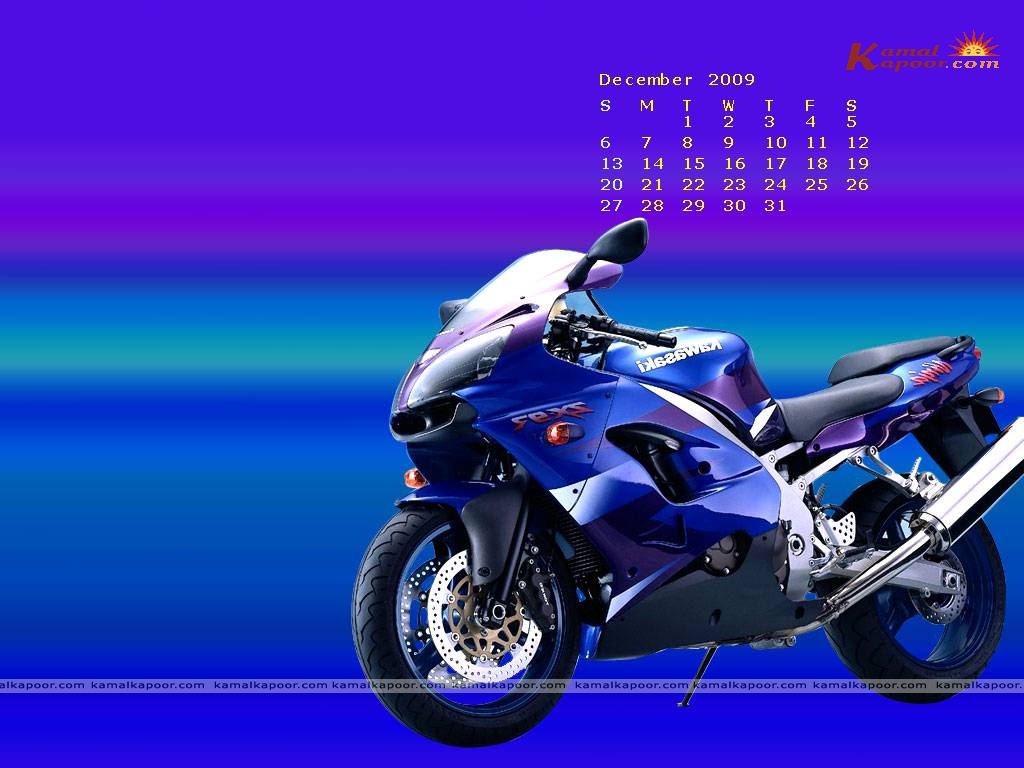Pick December 13 on the calendar

tap(612, 163)
